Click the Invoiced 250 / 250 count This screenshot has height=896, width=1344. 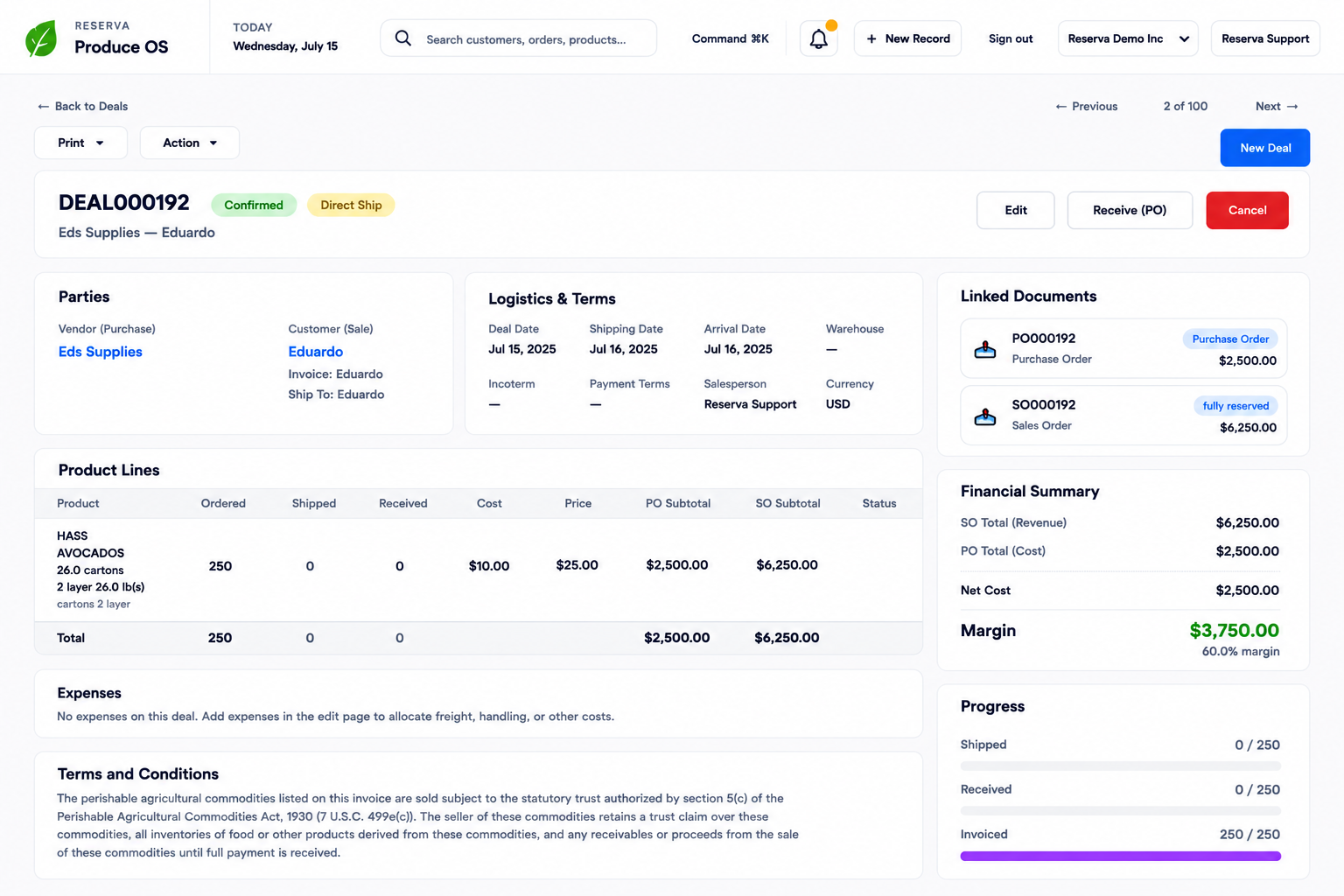click(x=1249, y=835)
